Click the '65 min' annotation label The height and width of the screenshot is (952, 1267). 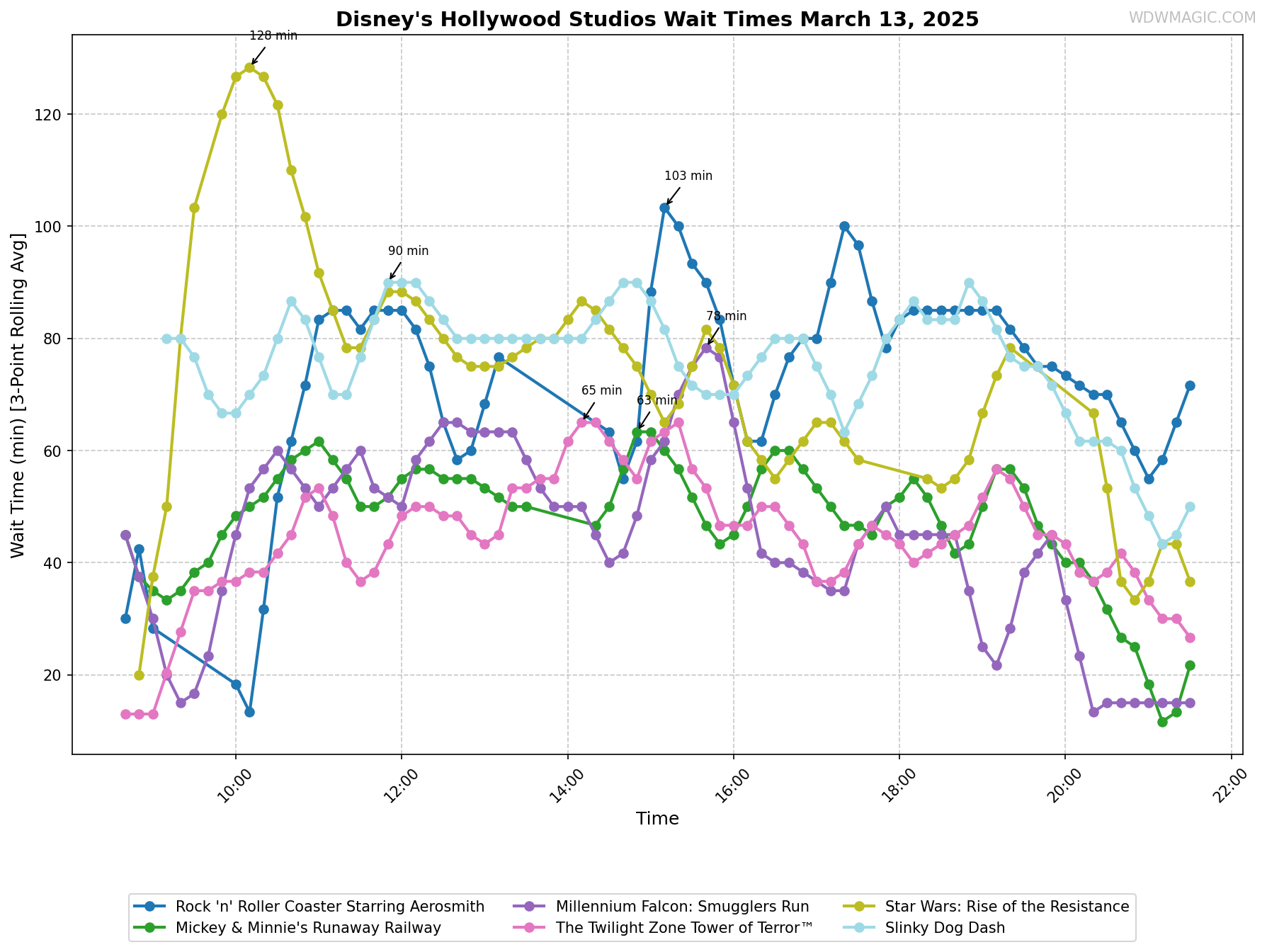tap(602, 391)
